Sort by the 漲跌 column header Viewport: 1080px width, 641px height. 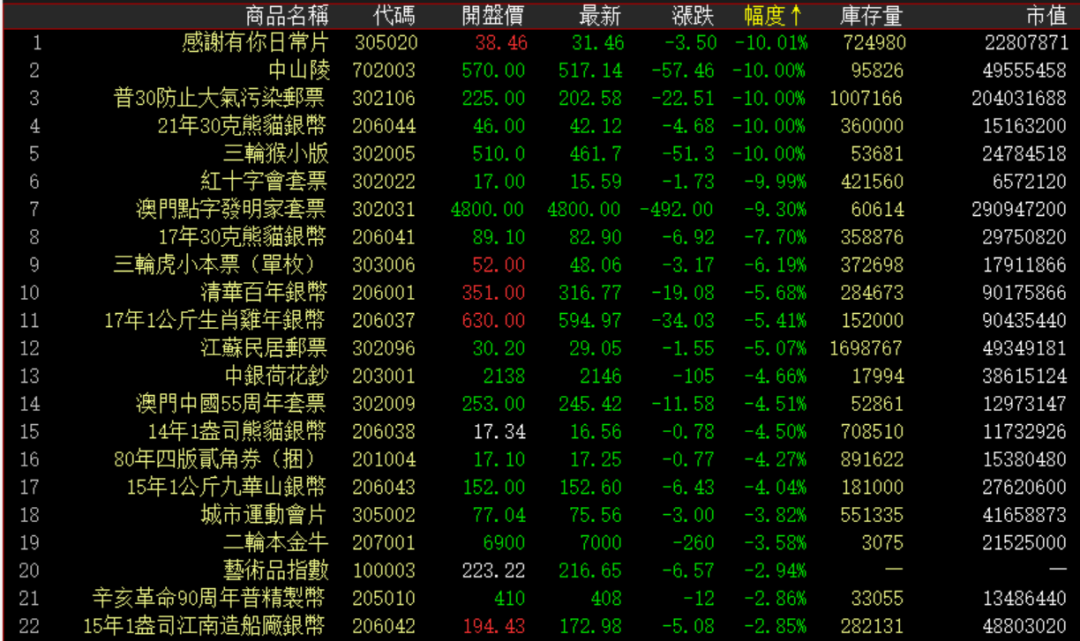point(693,15)
